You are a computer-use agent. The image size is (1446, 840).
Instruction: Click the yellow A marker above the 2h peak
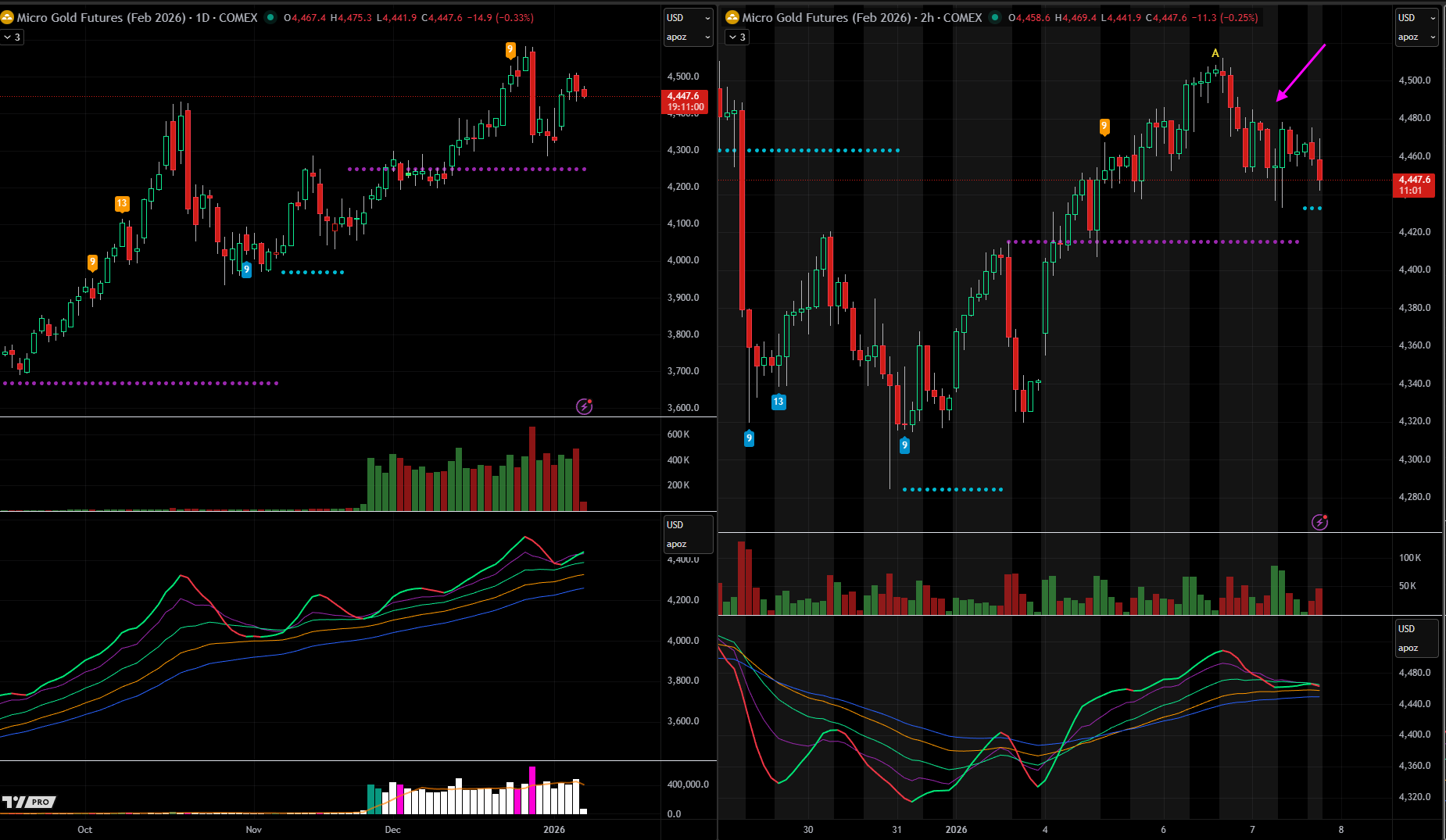[1215, 53]
